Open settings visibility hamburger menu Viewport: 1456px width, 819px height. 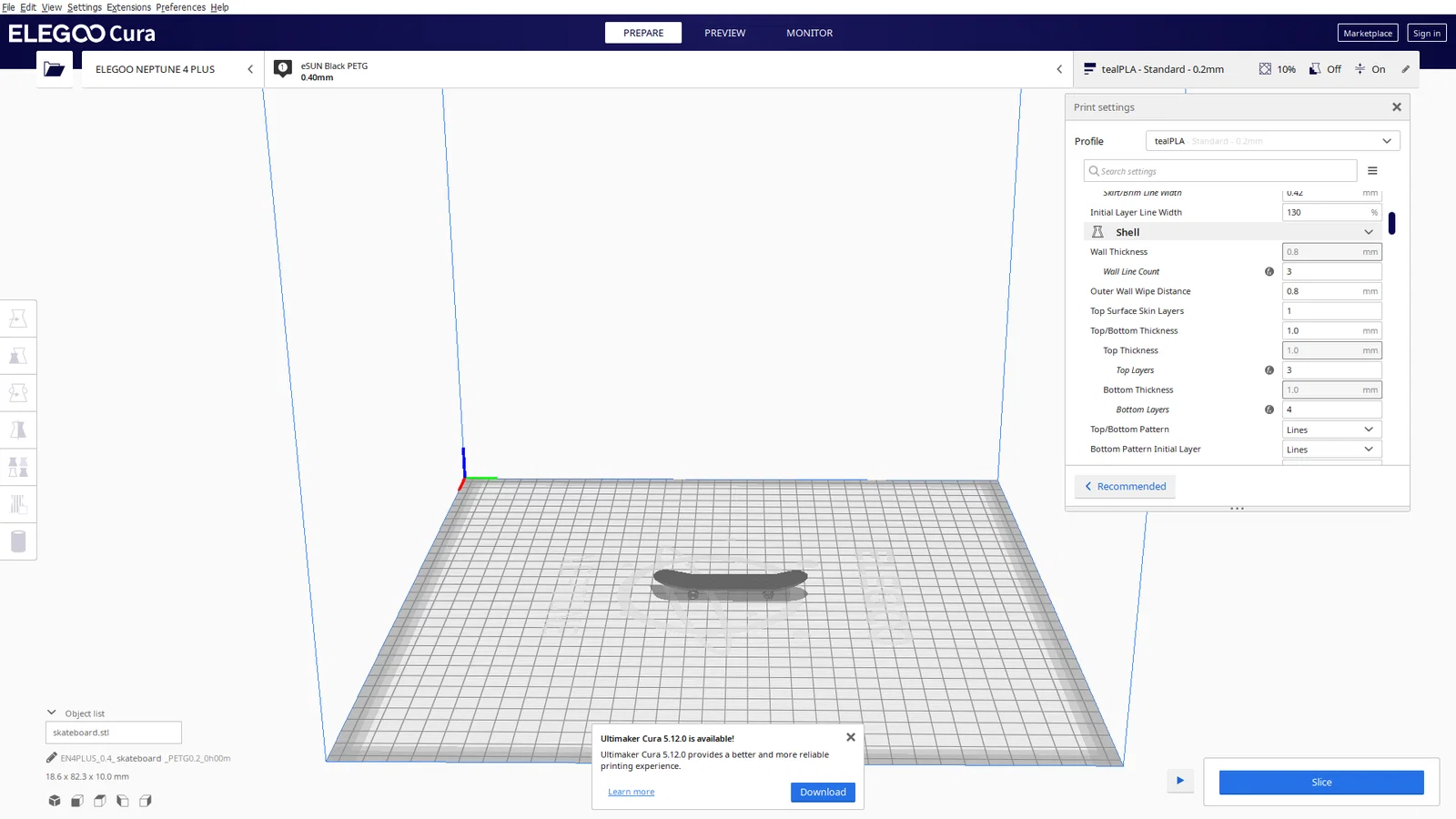click(x=1372, y=171)
